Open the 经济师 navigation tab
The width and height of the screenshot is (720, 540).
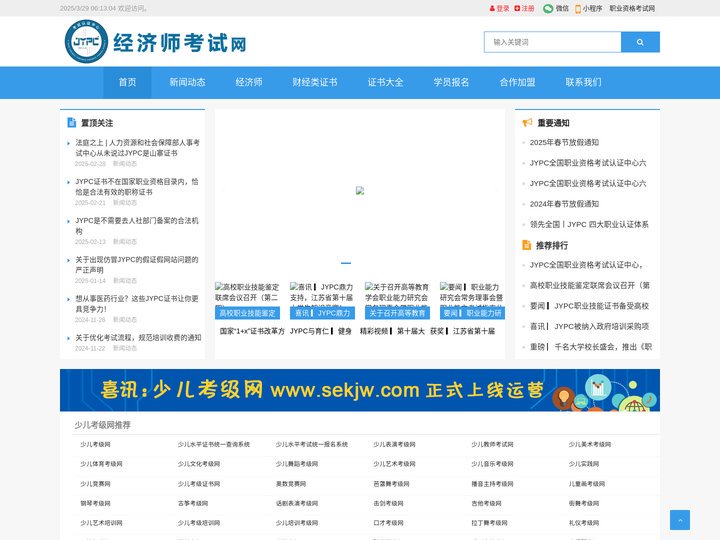(249, 82)
